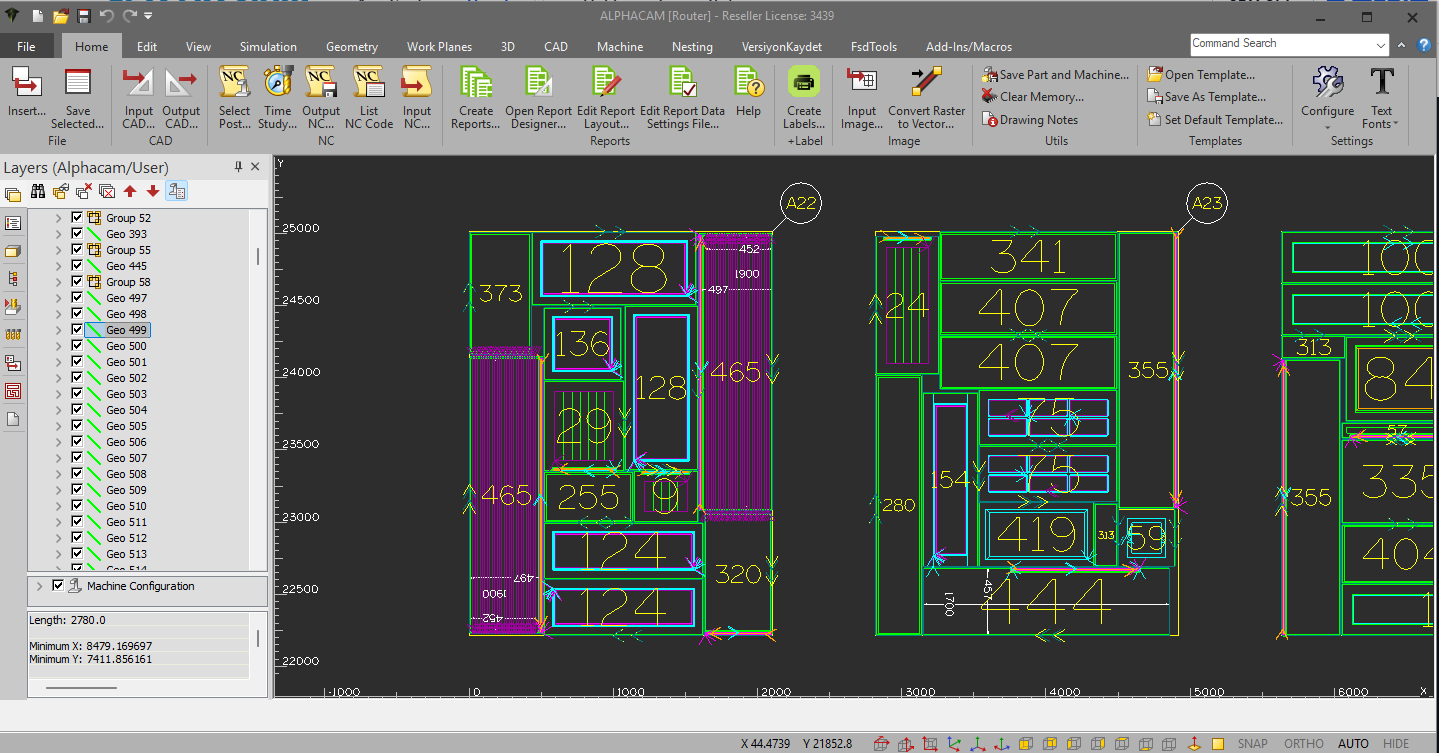Open List NC Code

(369, 84)
